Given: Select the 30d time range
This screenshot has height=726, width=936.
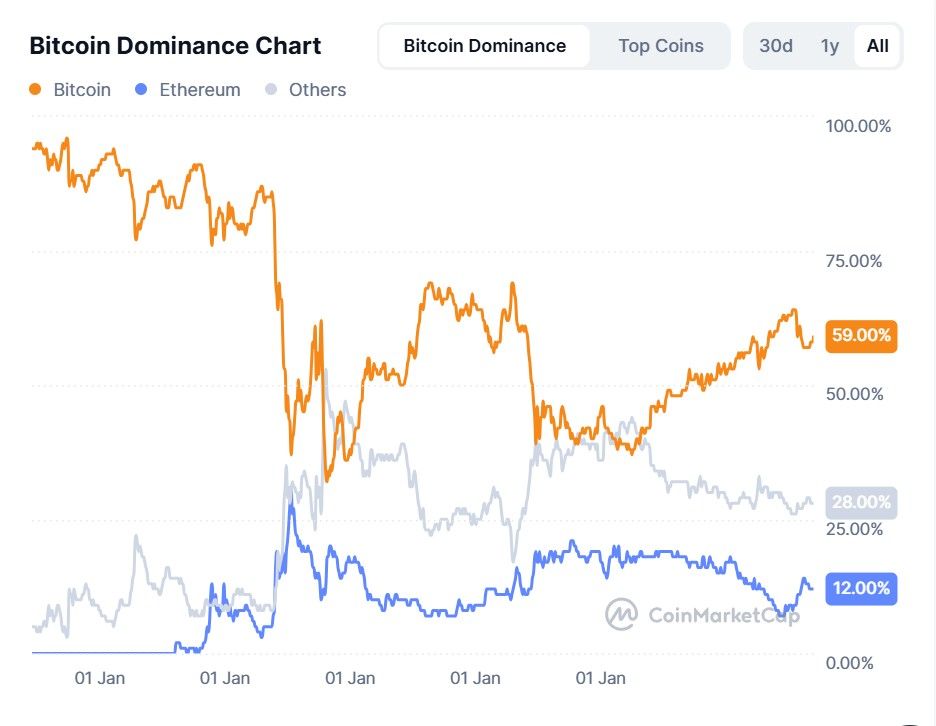Looking at the screenshot, I should 775,45.
